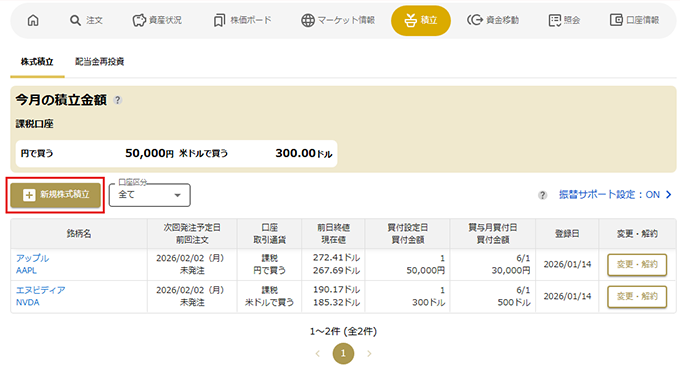Open 株価ボード bookmark icon
The width and height of the screenshot is (680, 369).
(x=219, y=20)
